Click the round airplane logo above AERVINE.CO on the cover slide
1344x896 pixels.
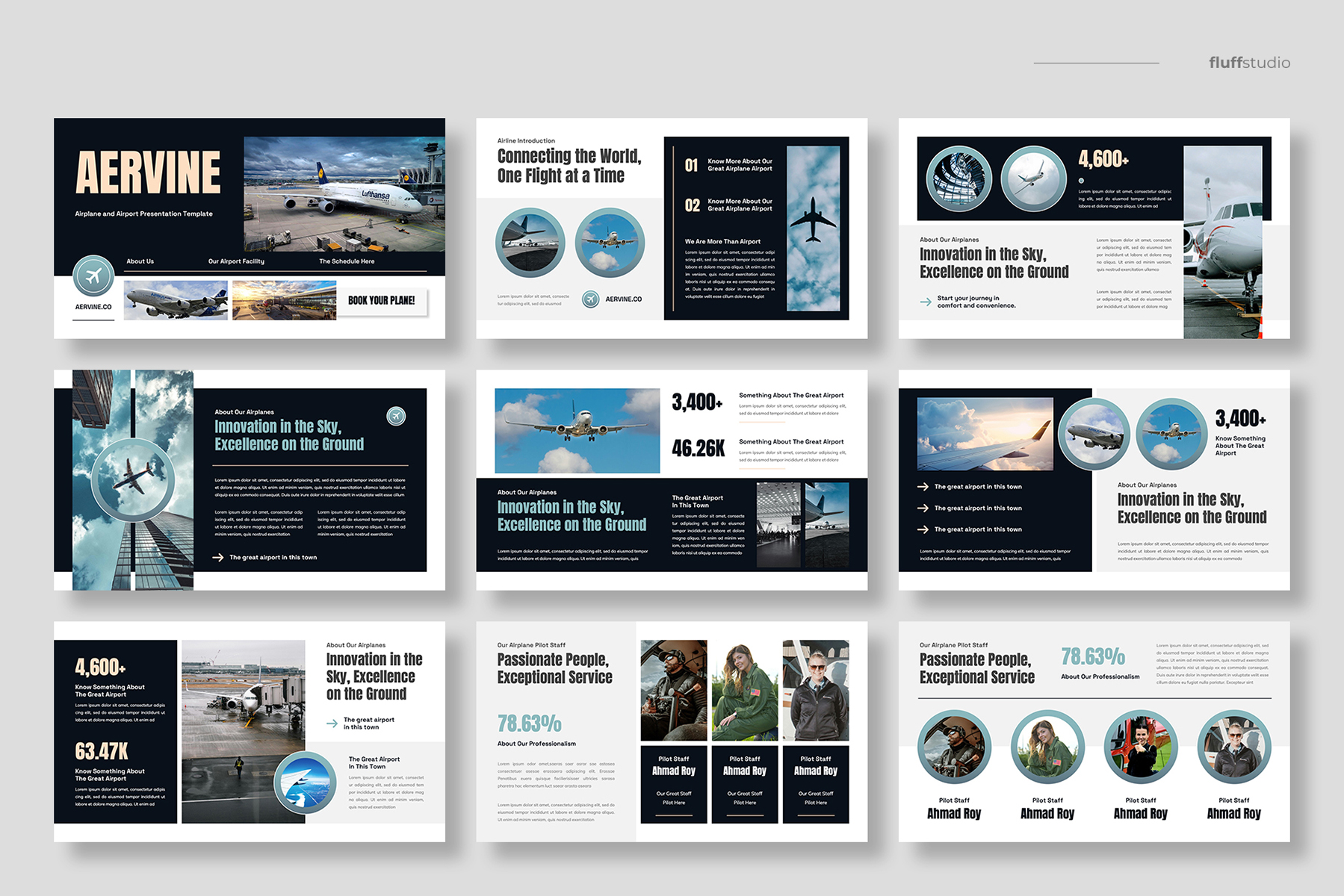click(x=93, y=276)
